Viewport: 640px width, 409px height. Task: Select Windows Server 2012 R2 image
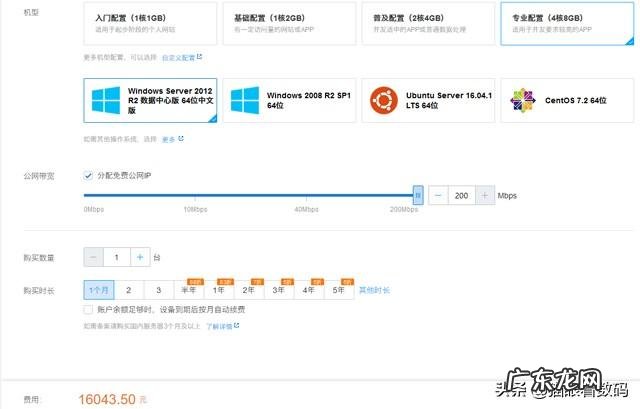pos(150,100)
